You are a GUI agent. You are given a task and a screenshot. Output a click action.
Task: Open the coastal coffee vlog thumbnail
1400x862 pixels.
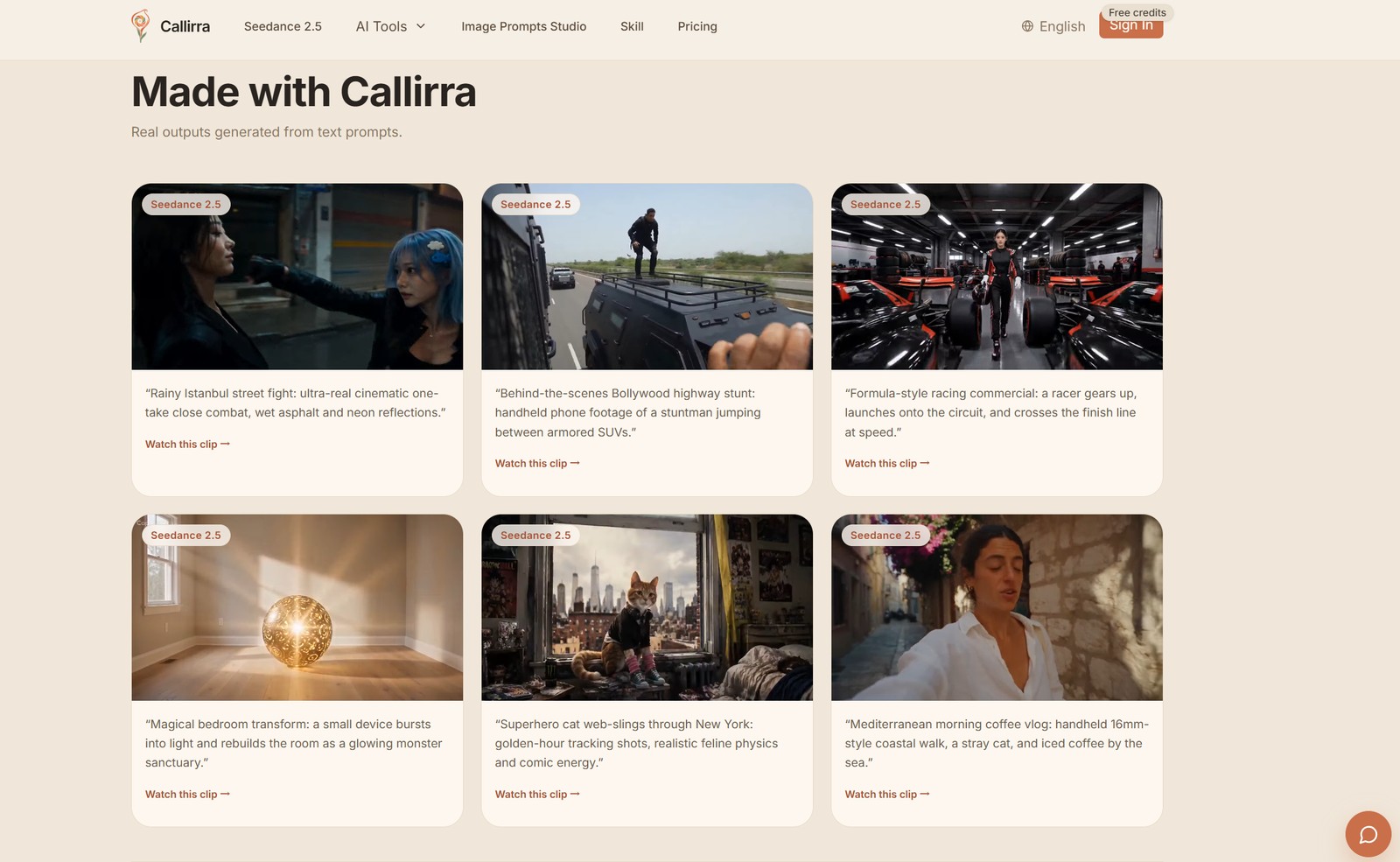click(997, 607)
